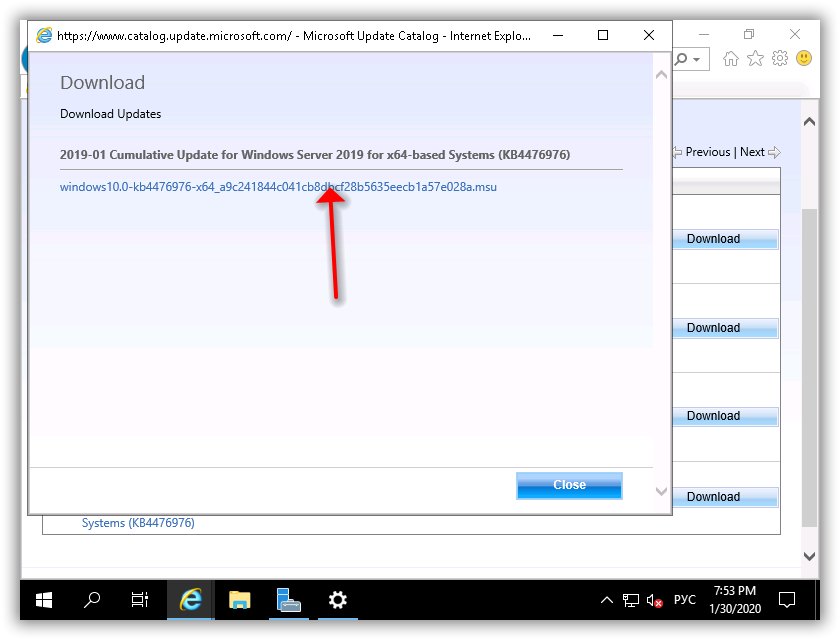
Task: Go to the Previous results page
Action: [x=708, y=152]
